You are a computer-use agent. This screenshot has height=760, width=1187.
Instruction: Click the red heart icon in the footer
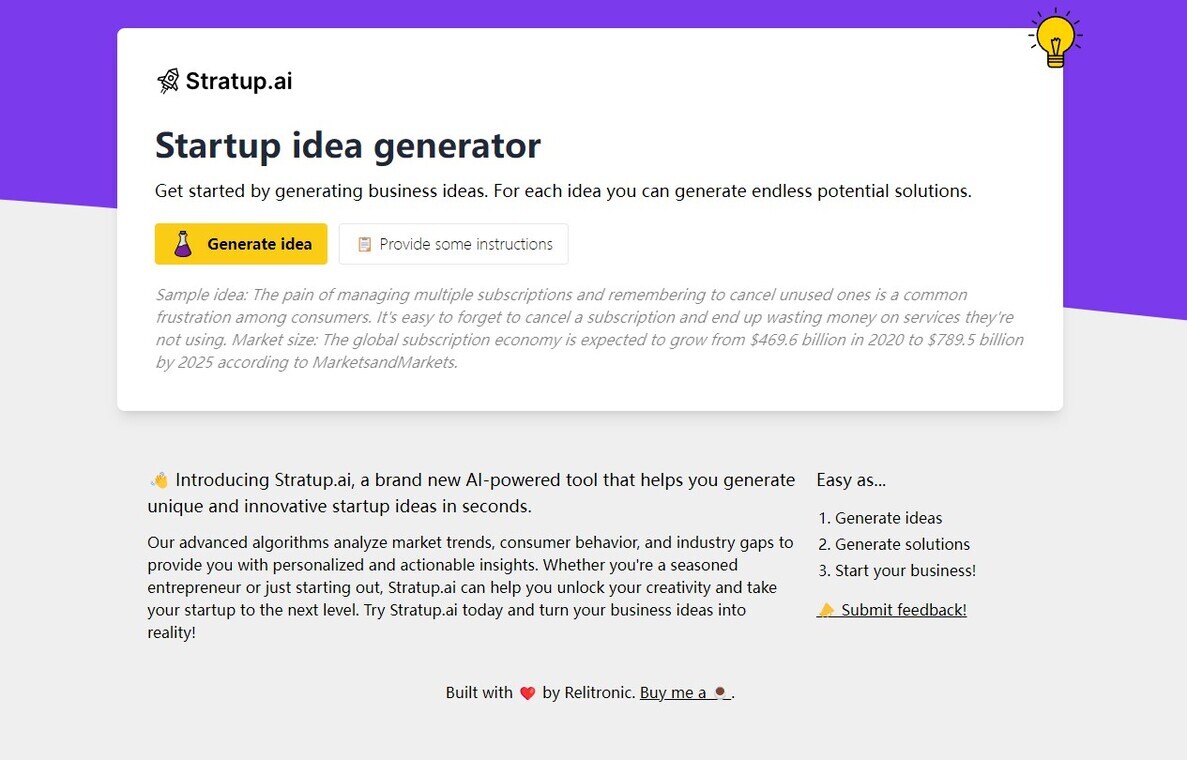tap(527, 691)
